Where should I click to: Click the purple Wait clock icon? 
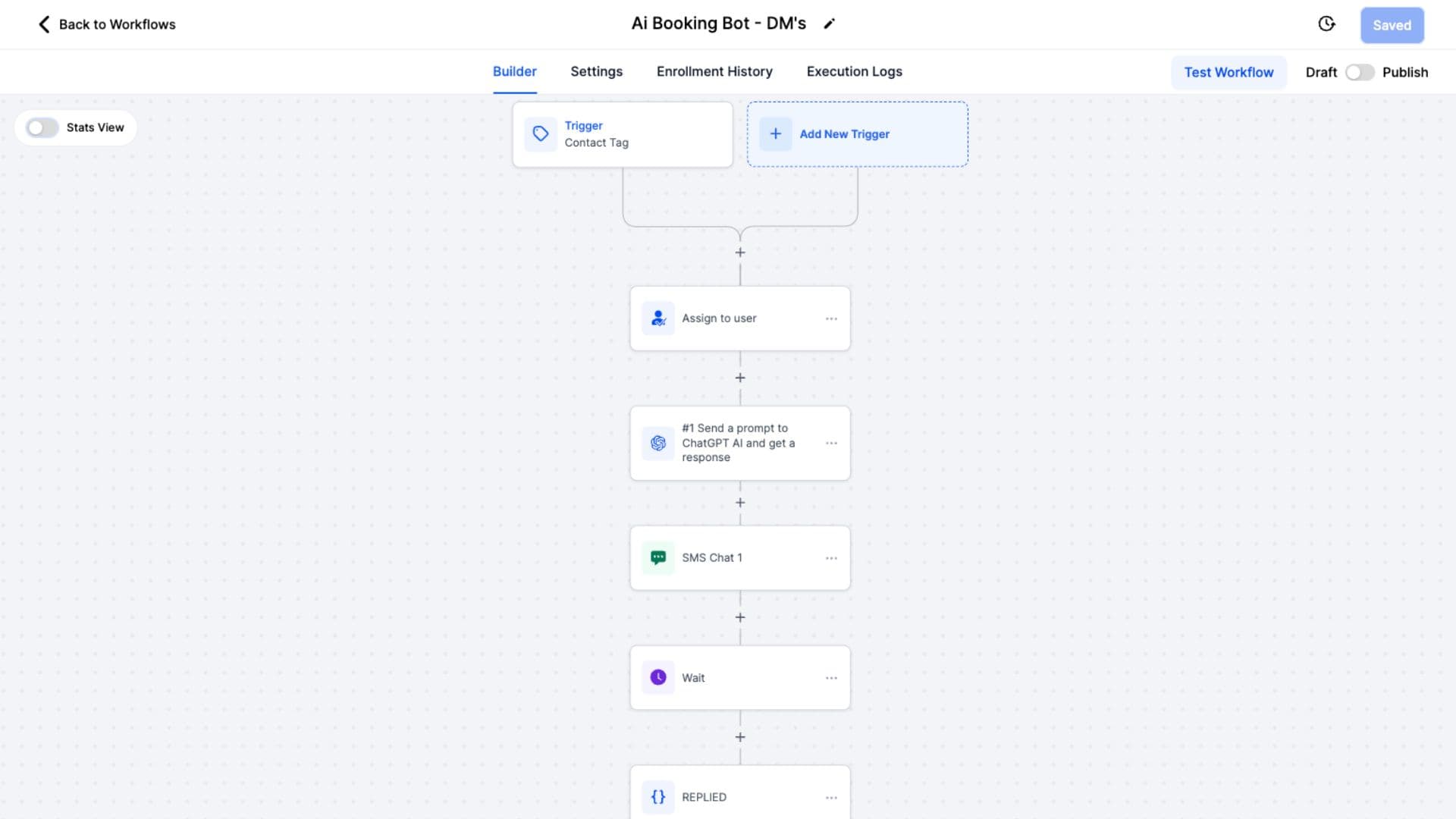658,677
